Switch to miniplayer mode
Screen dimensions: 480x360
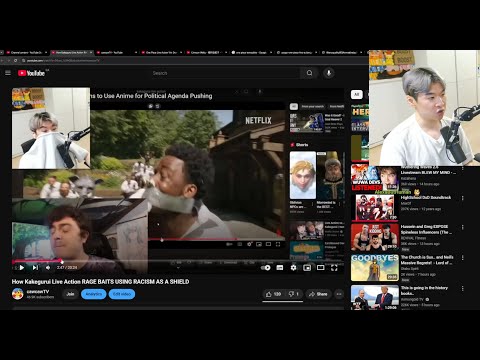[x=307, y=268]
